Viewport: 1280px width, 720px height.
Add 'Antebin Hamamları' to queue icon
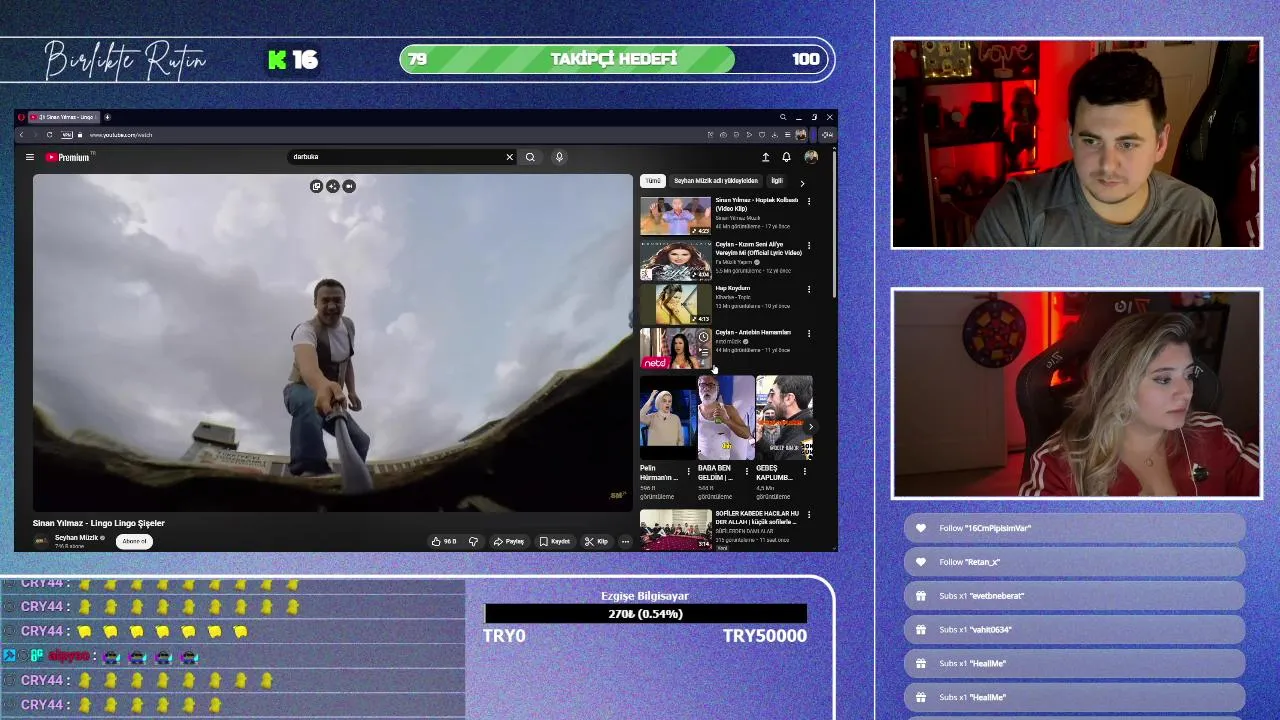703,351
